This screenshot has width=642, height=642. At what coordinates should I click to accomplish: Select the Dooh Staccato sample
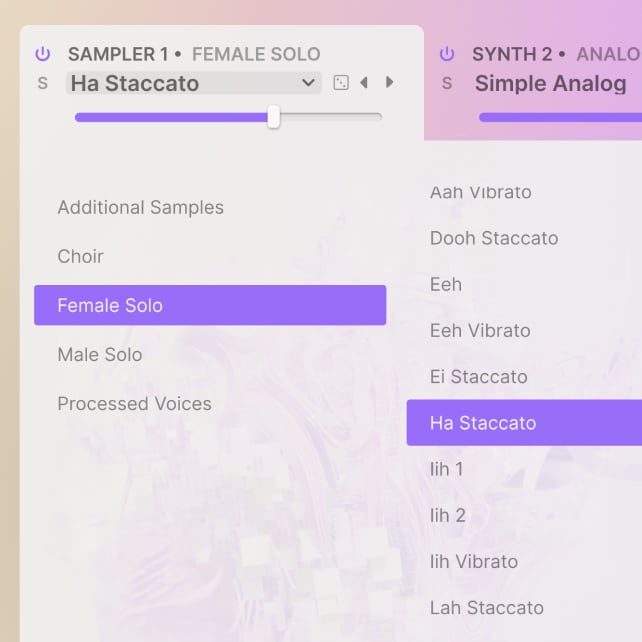coord(494,238)
